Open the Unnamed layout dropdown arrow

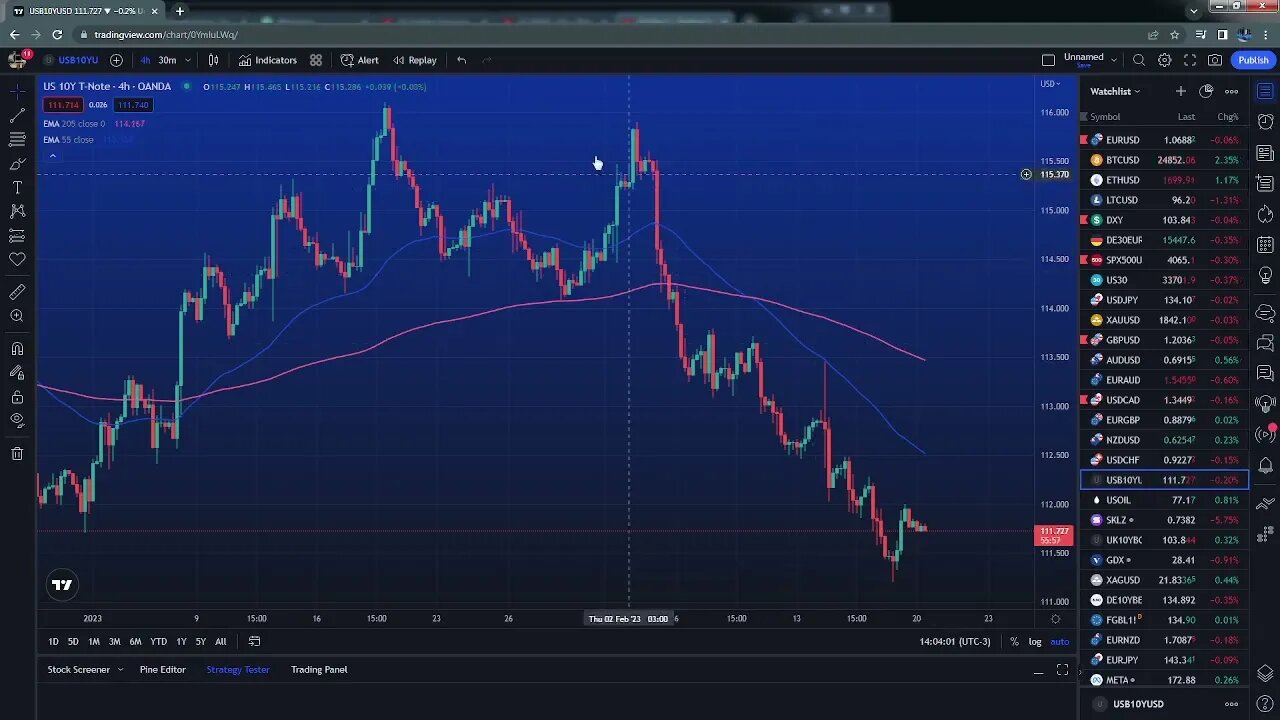pyautogui.click(x=1112, y=60)
